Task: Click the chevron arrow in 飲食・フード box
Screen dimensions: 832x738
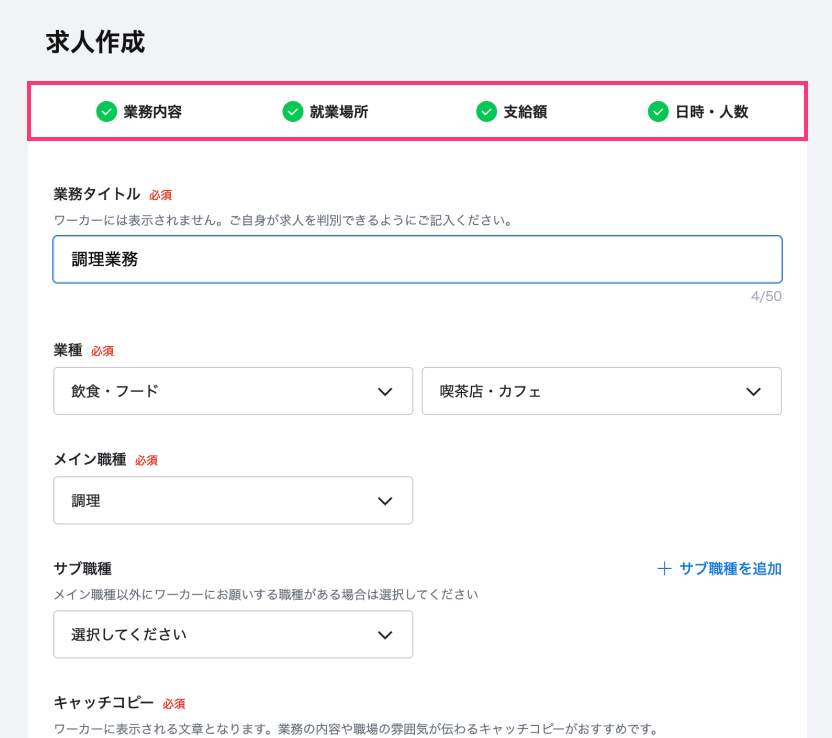Action: click(x=385, y=391)
